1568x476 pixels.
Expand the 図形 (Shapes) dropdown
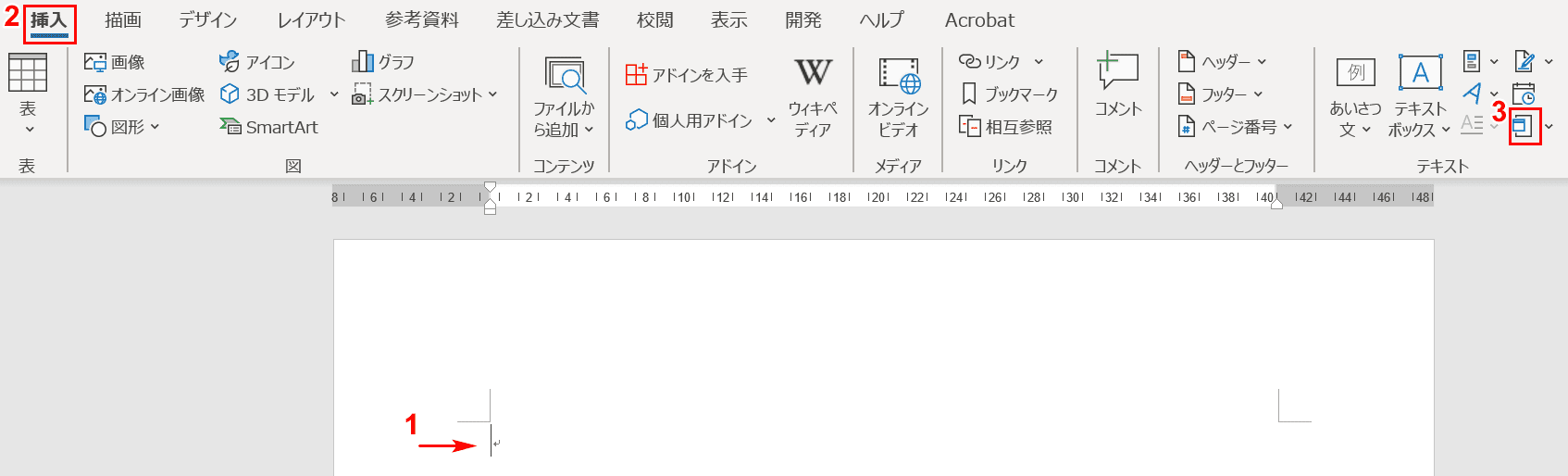point(122,127)
